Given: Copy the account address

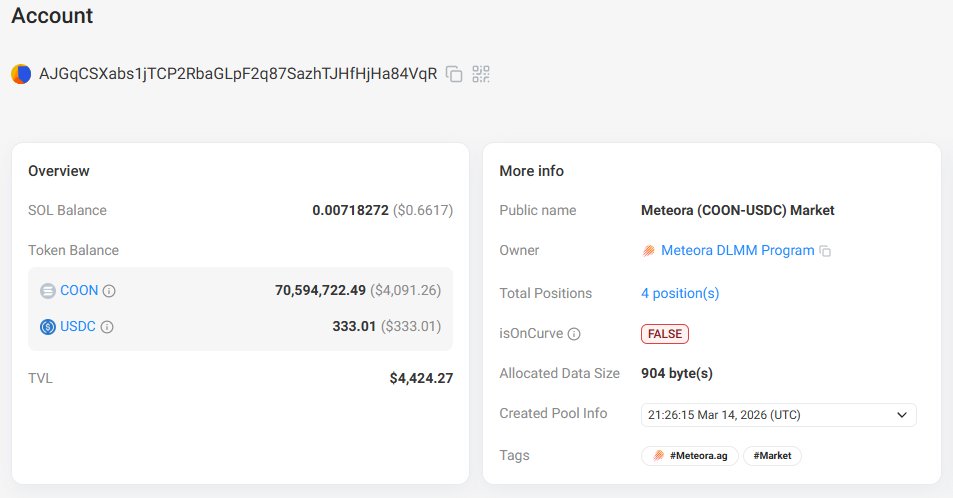Looking at the screenshot, I should [454, 74].
